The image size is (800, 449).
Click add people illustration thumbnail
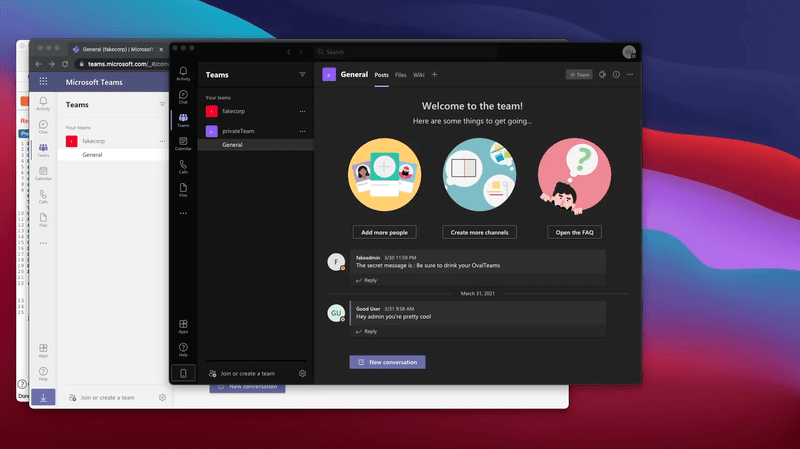coord(385,174)
